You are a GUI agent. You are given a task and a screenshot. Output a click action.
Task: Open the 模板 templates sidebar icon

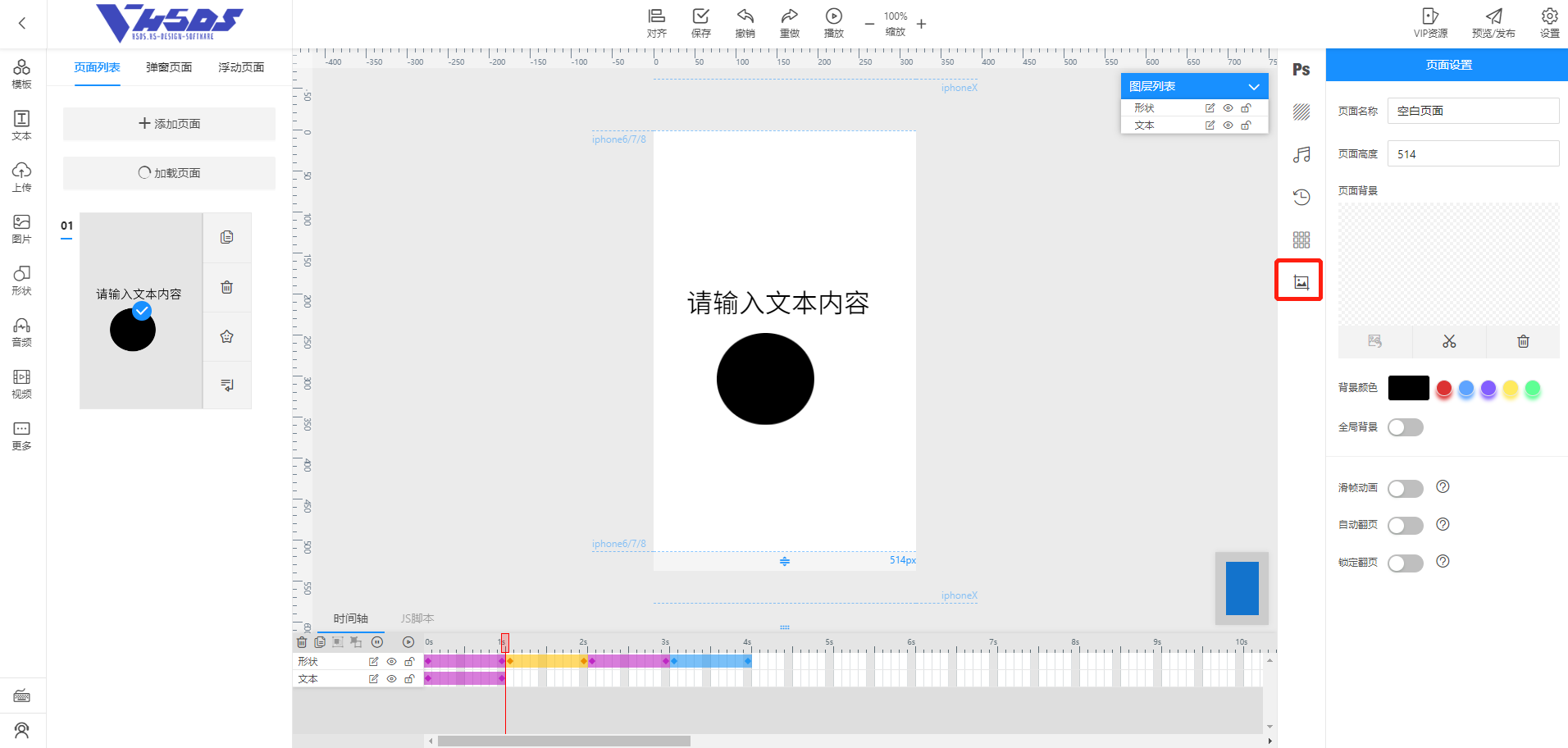(22, 74)
